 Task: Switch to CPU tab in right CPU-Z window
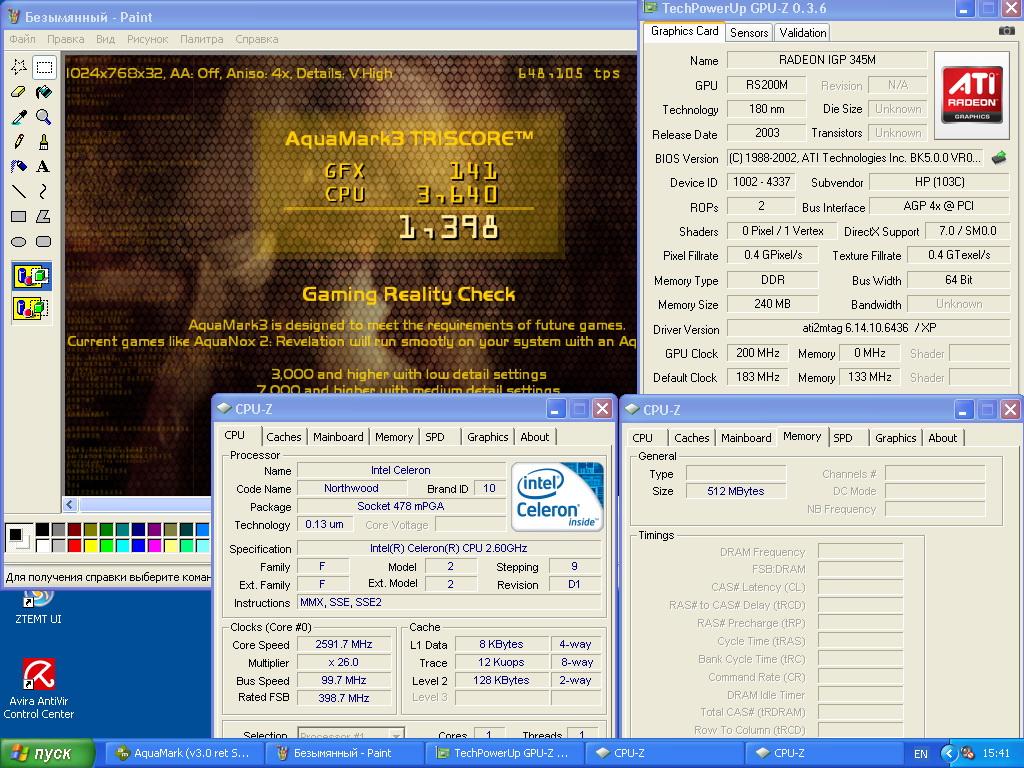642,438
